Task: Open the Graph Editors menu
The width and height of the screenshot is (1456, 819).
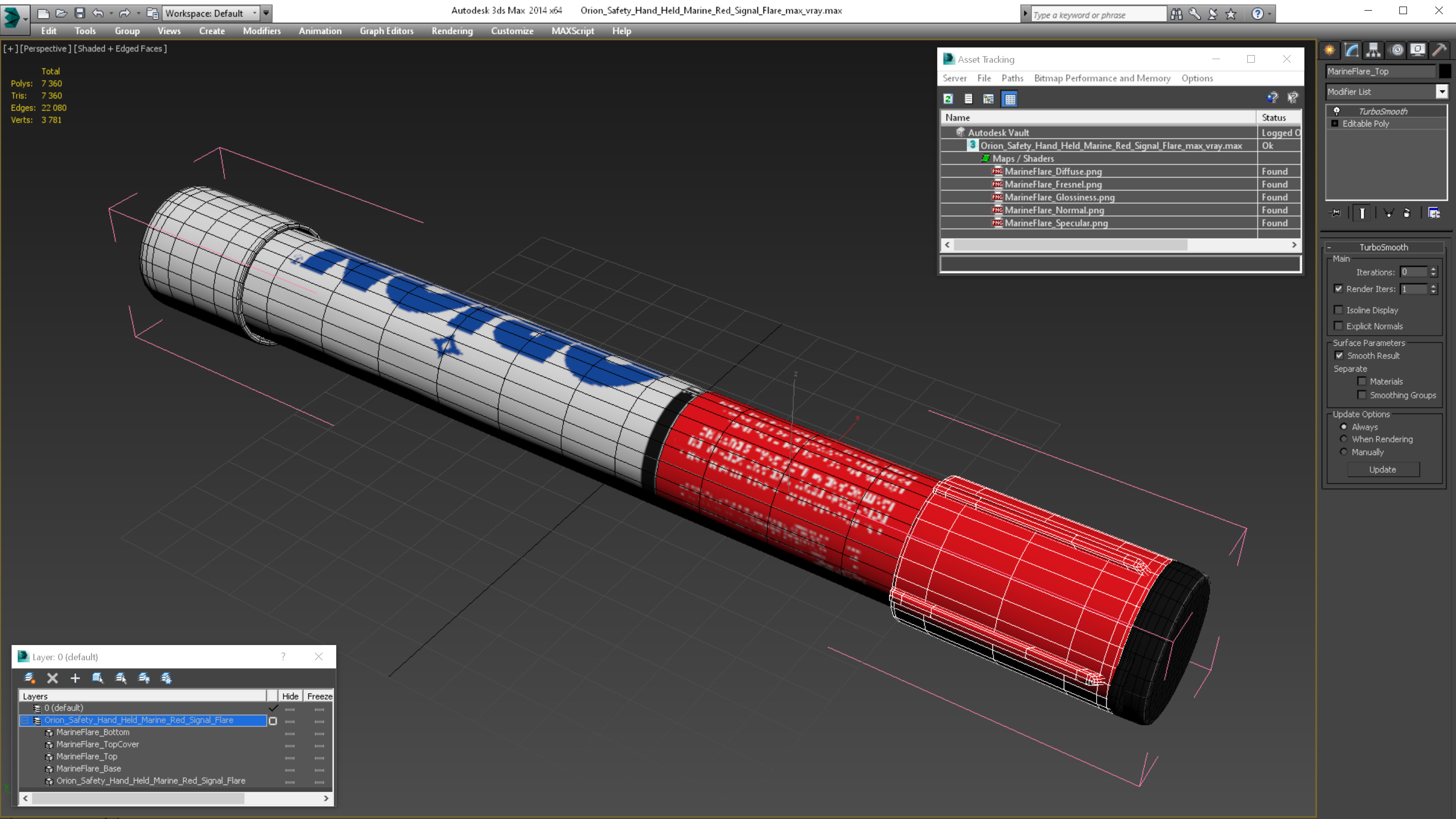Action: click(387, 31)
